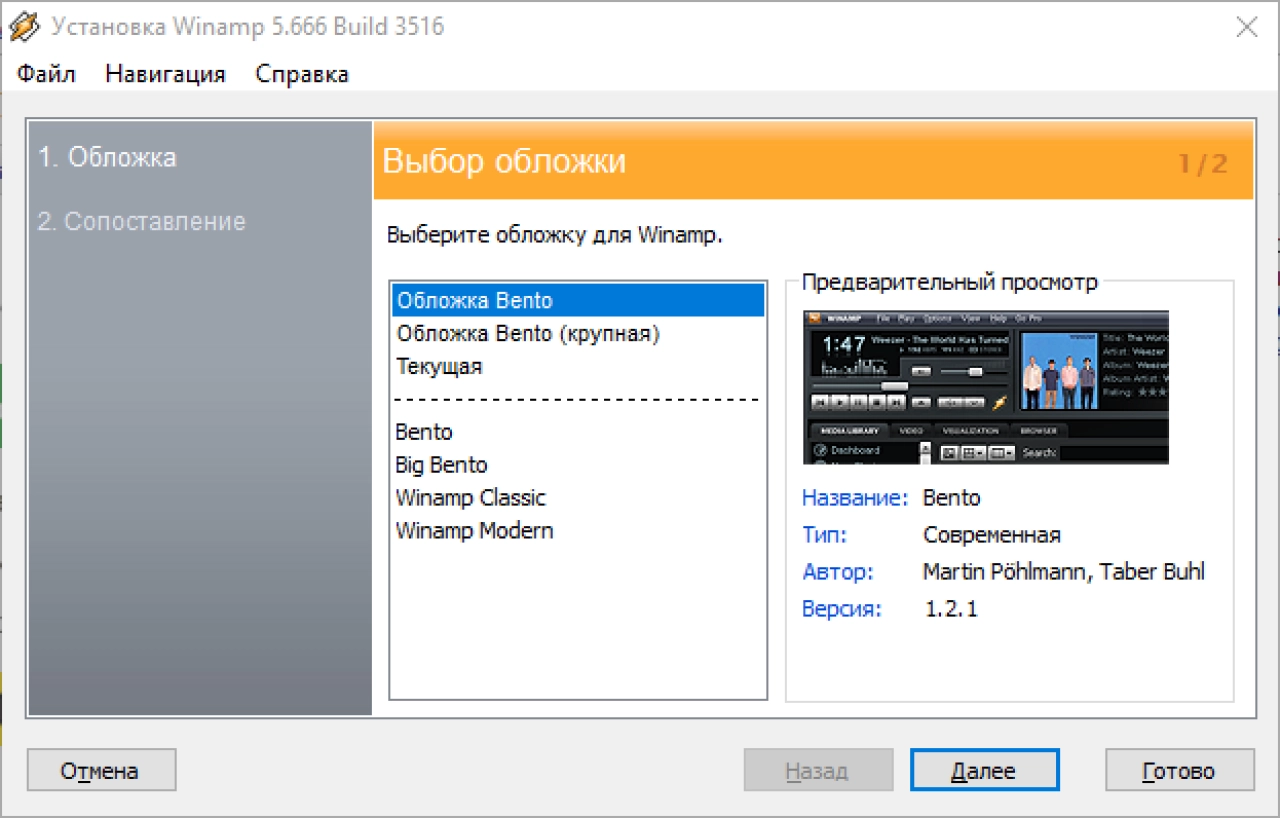
Task: Close the Winamp setup window
Action: tap(1247, 27)
